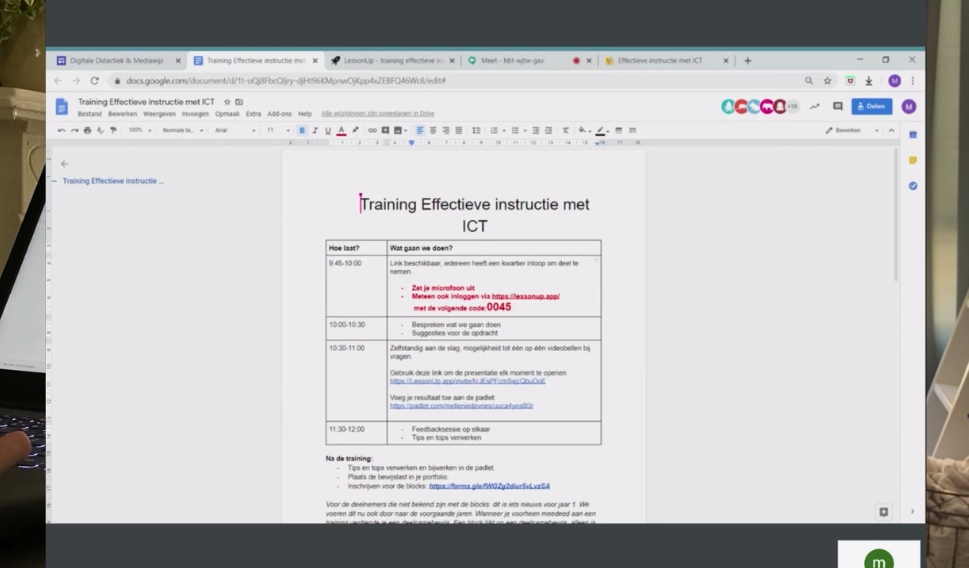View activity dashboard trend icon
This screenshot has width=969, height=568.
(x=815, y=106)
